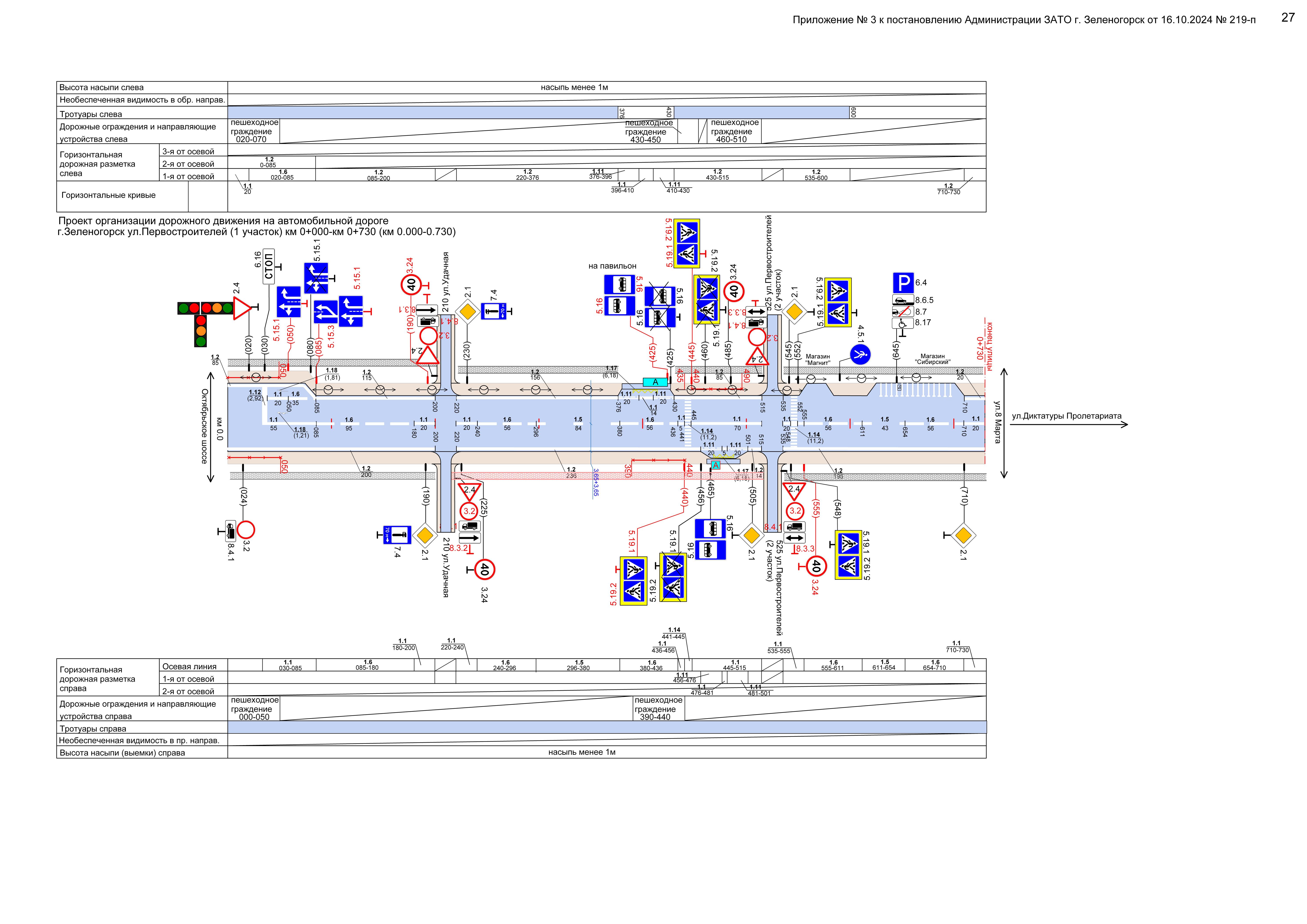
Task: Select the 'Приложение № 3' header line
Action: coord(1024,20)
